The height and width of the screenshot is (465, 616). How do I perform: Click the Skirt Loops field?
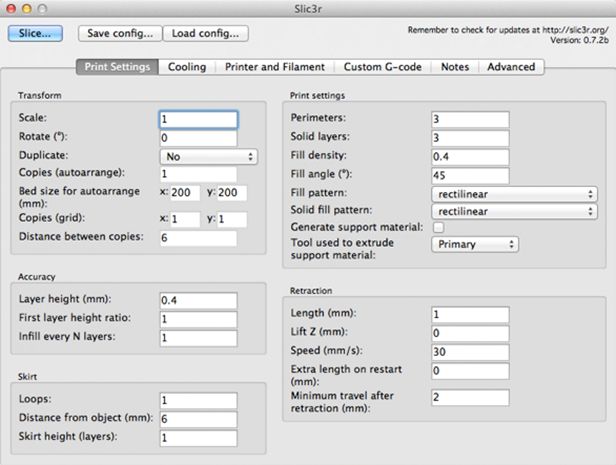198,401
